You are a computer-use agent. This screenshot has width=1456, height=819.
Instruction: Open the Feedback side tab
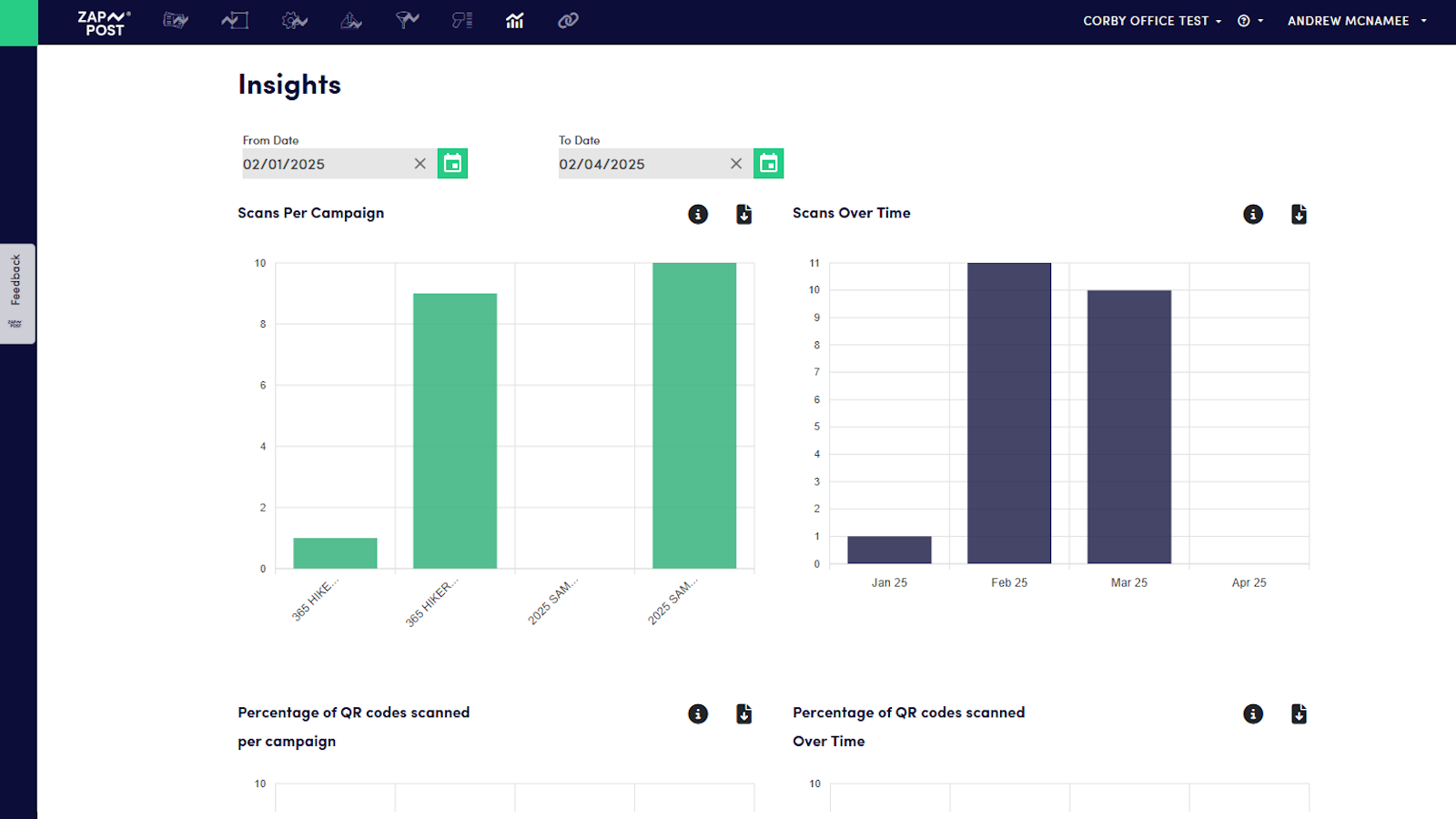(16, 292)
